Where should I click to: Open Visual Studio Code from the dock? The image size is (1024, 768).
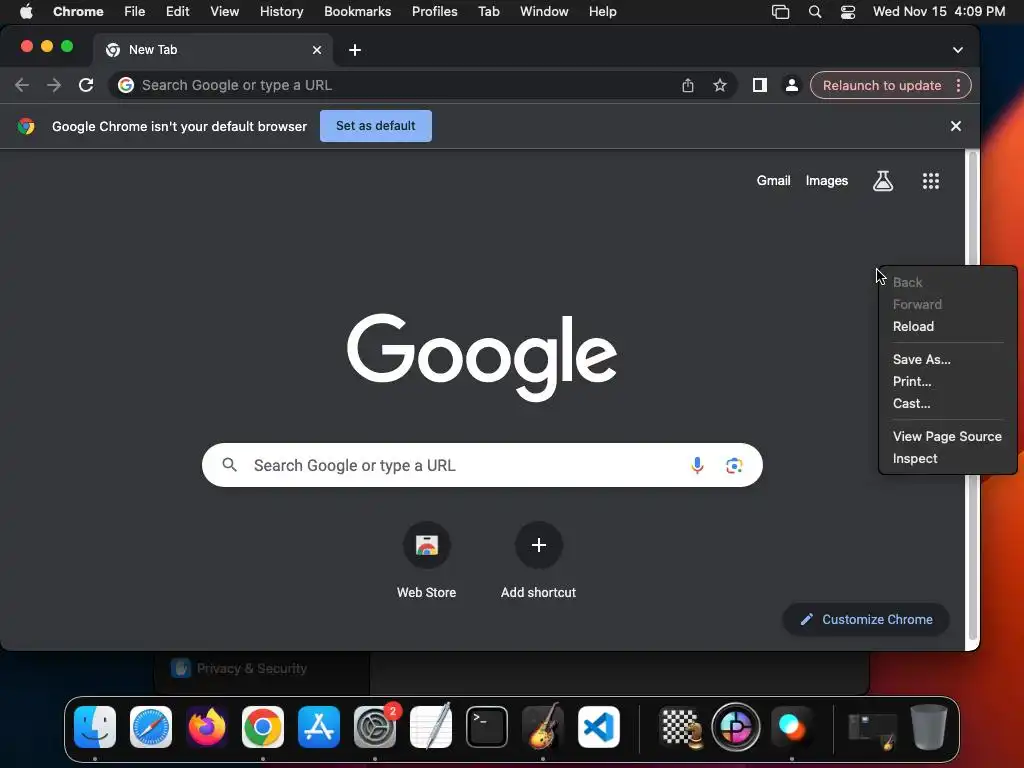599,727
